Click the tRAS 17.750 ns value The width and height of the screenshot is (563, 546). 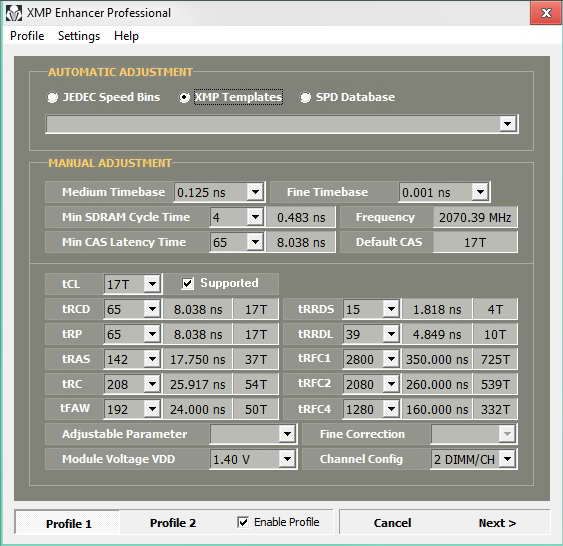(x=197, y=359)
